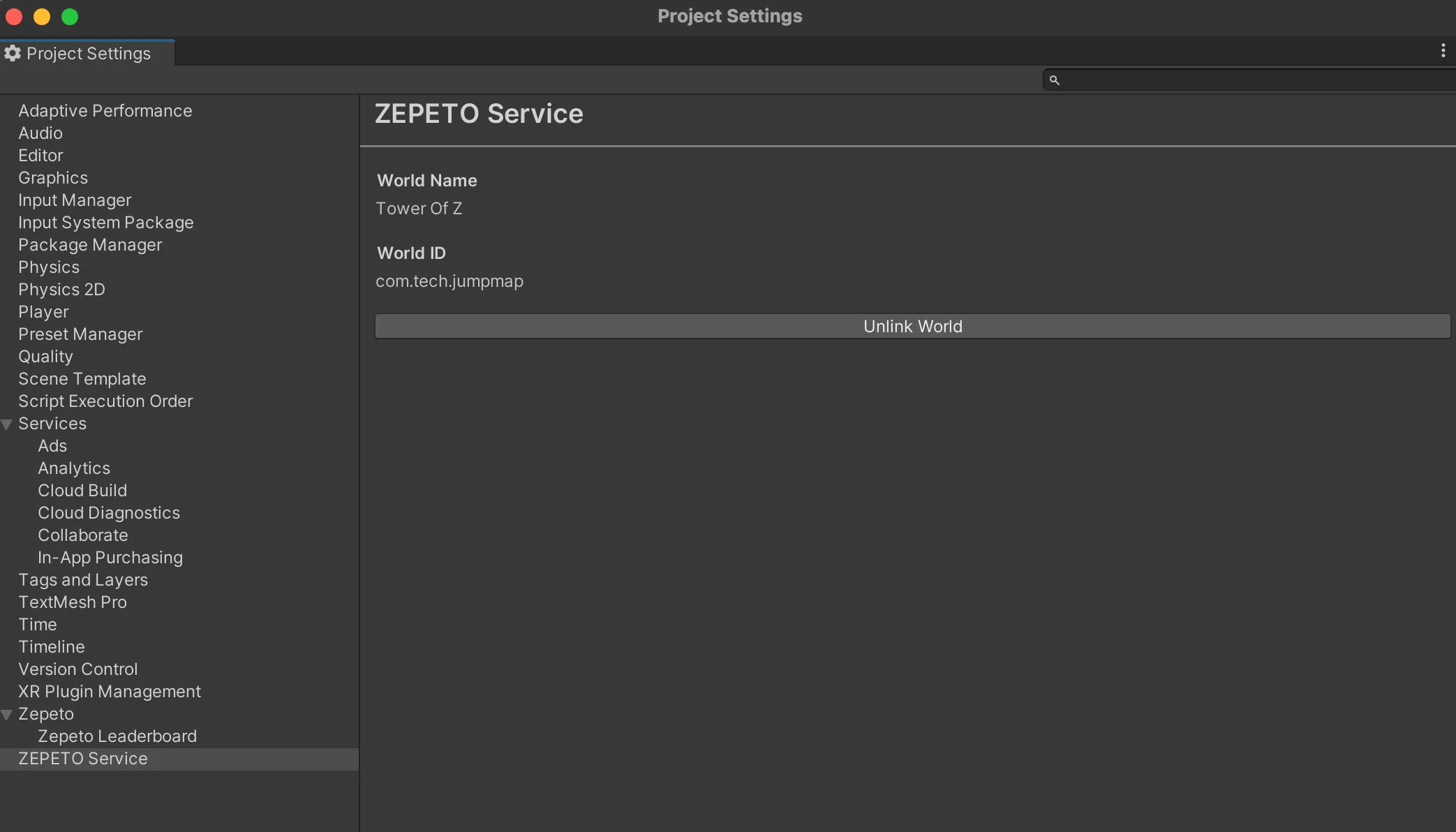Select XR Plugin Management
Viewport: 1456px width, 832px height.
tap(110, 692)
